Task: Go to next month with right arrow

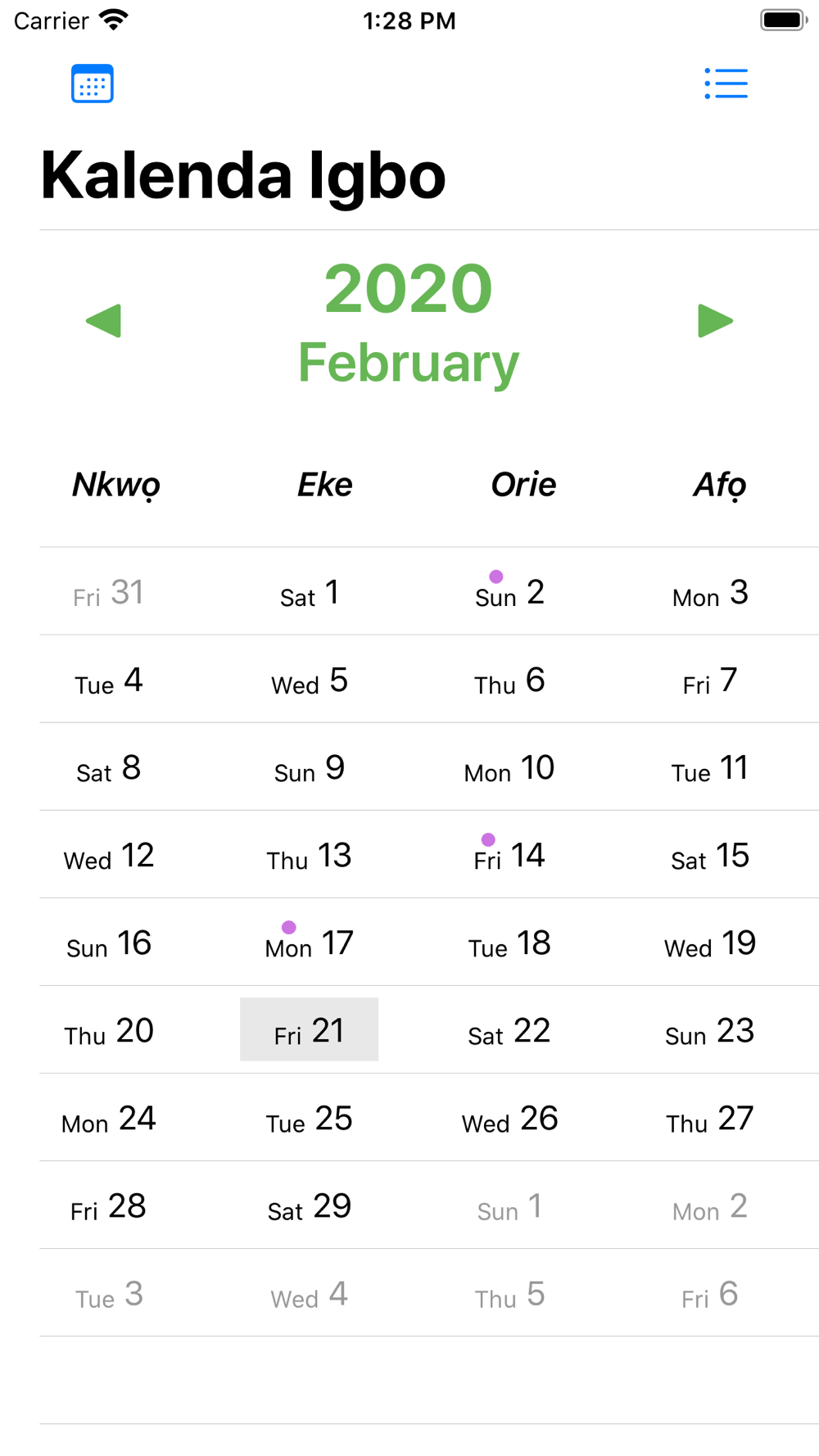Action: pyautogui.click(x=715, y=321)
